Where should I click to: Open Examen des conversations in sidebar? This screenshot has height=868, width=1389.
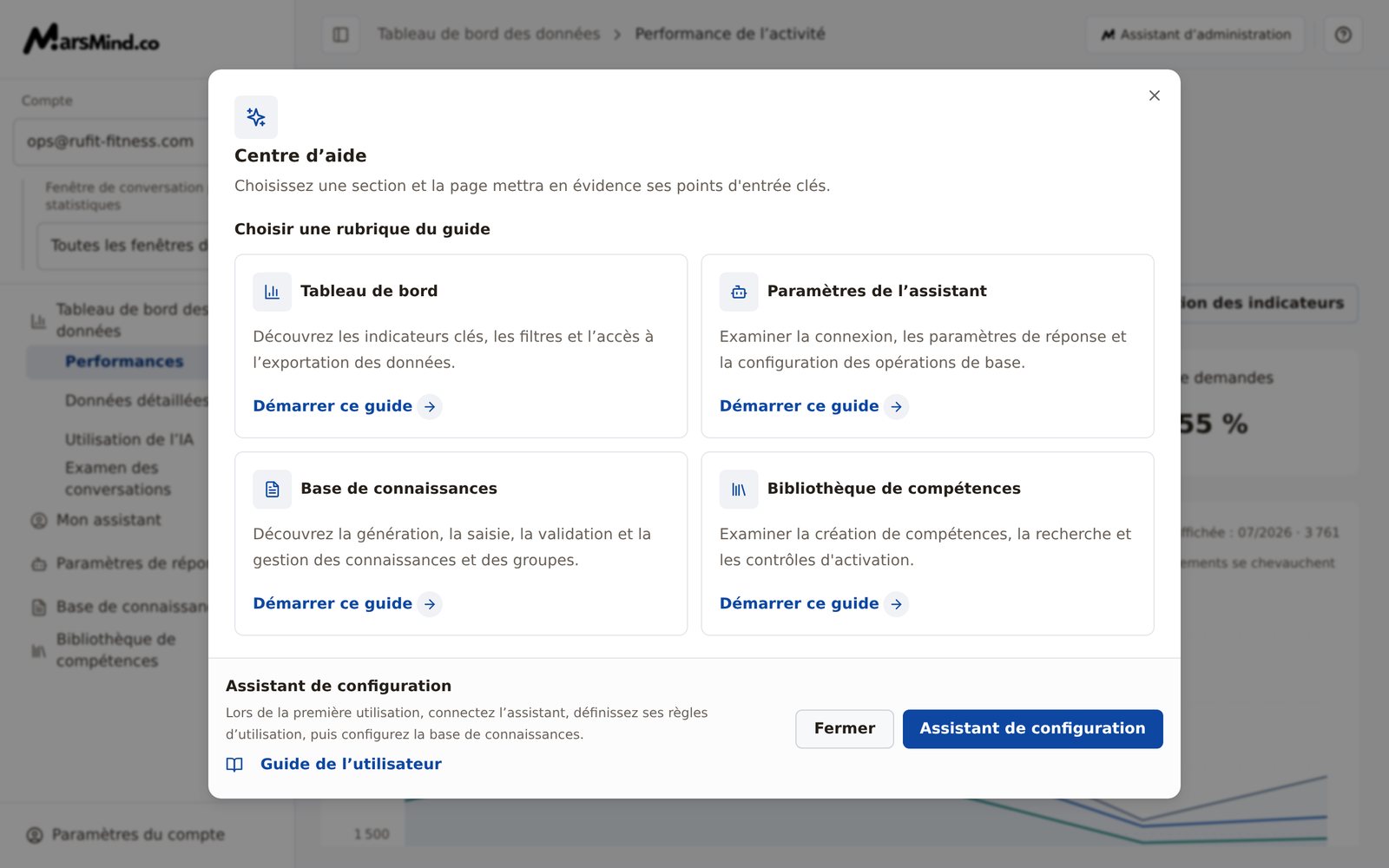point(118,479)
